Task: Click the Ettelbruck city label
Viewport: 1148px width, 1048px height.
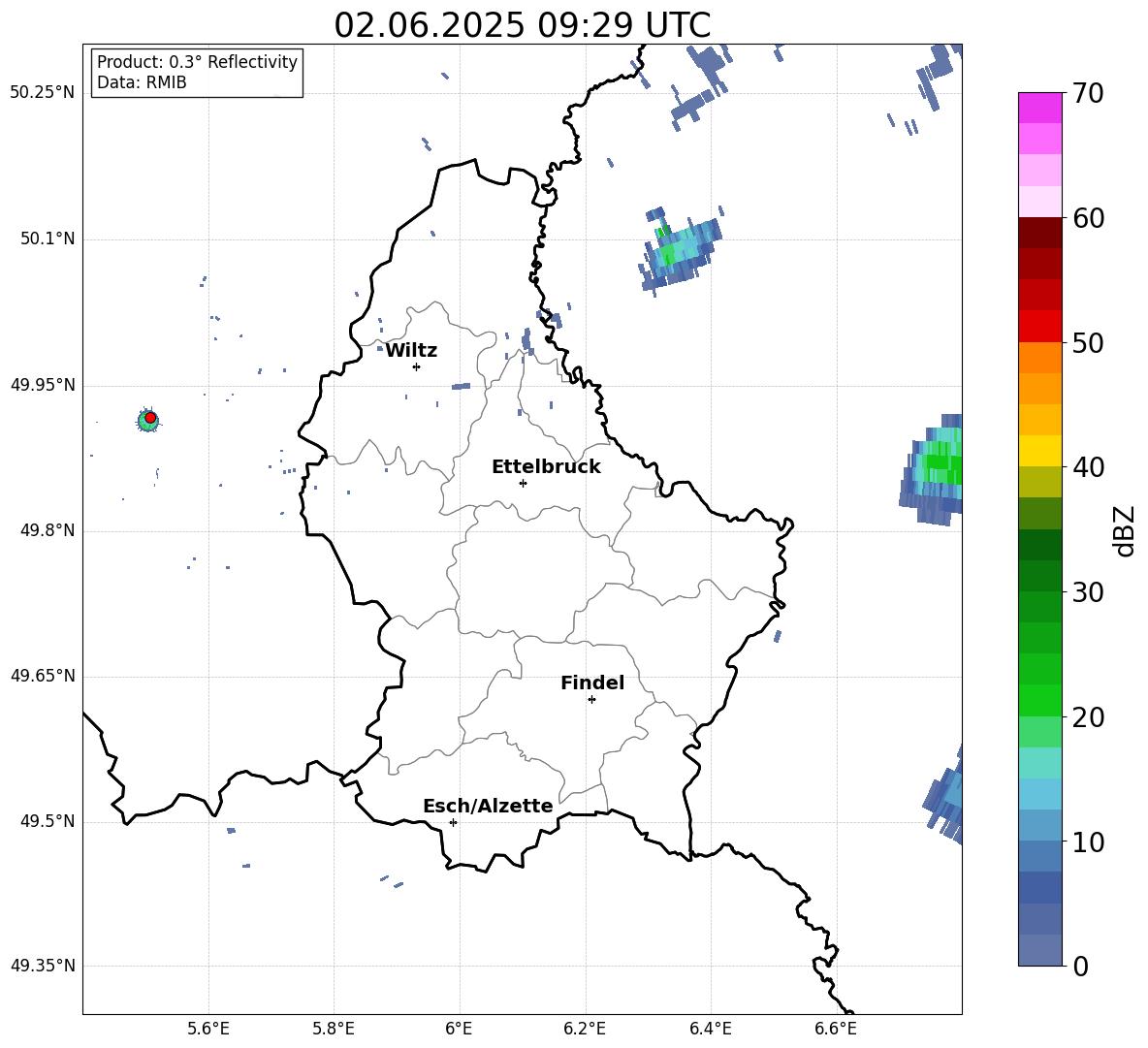Action: point(546,467)
